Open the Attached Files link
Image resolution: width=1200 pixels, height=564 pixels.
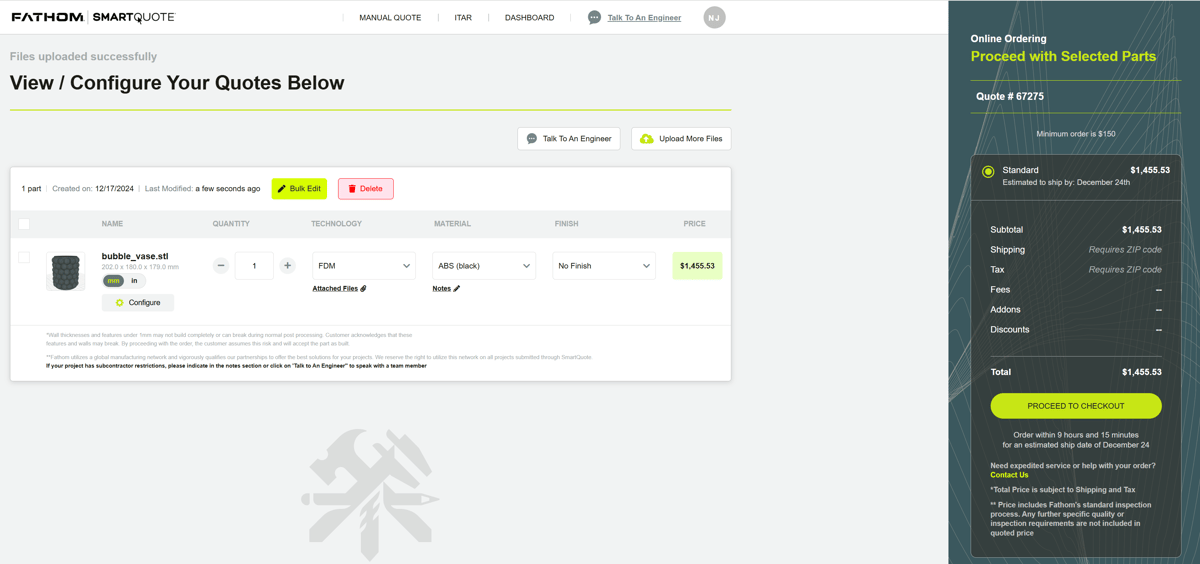point(339,289)
